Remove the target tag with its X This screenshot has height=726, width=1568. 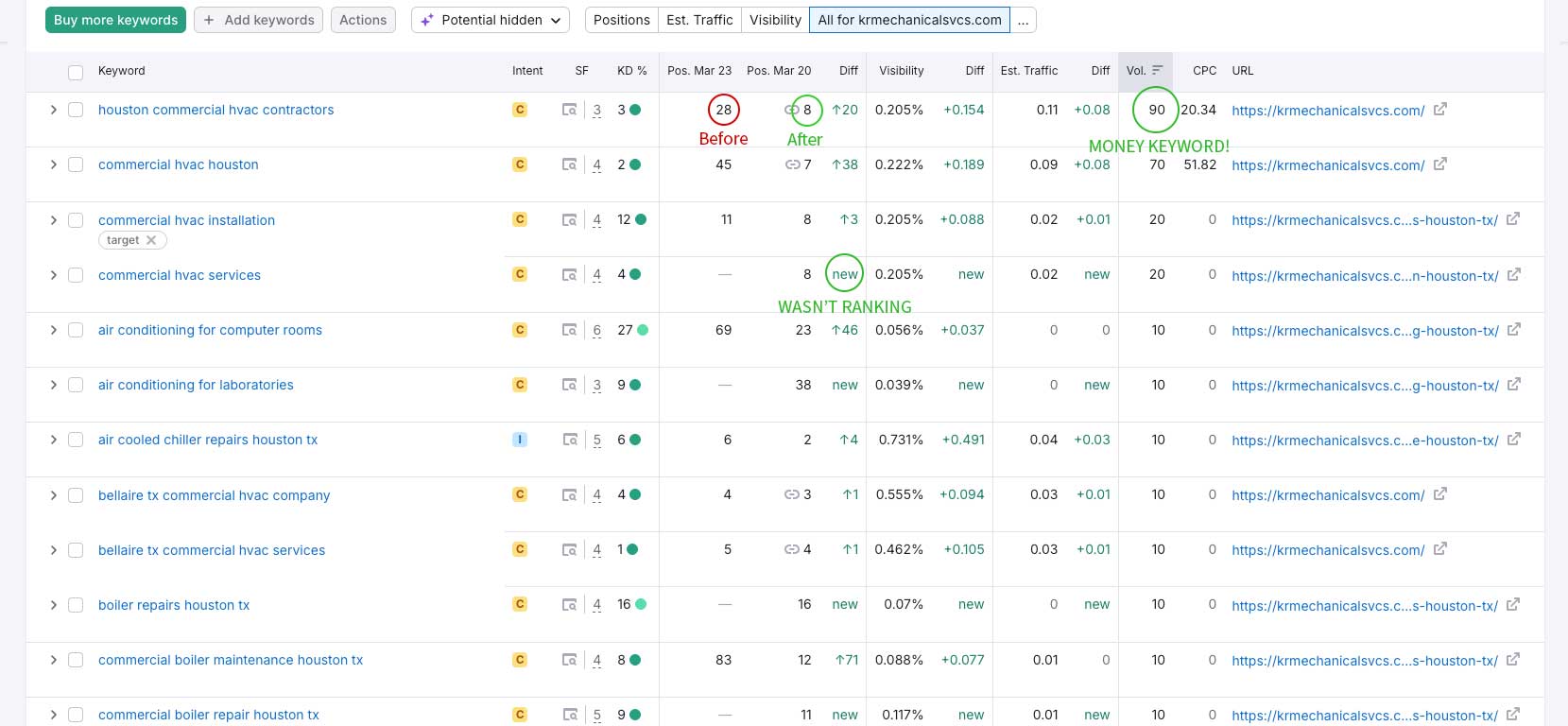(151, 240)
